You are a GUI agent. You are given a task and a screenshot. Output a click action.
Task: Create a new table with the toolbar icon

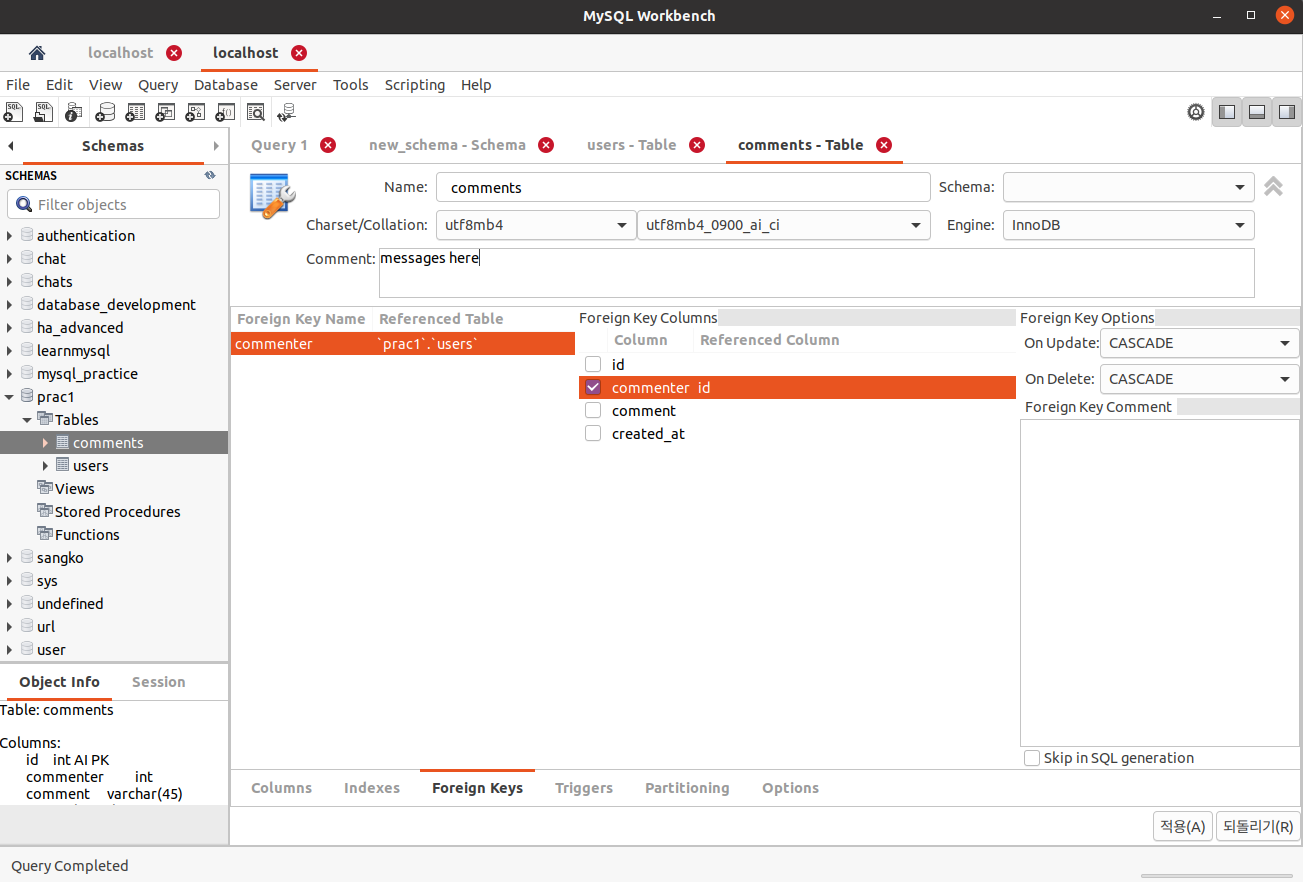[135, 112]
